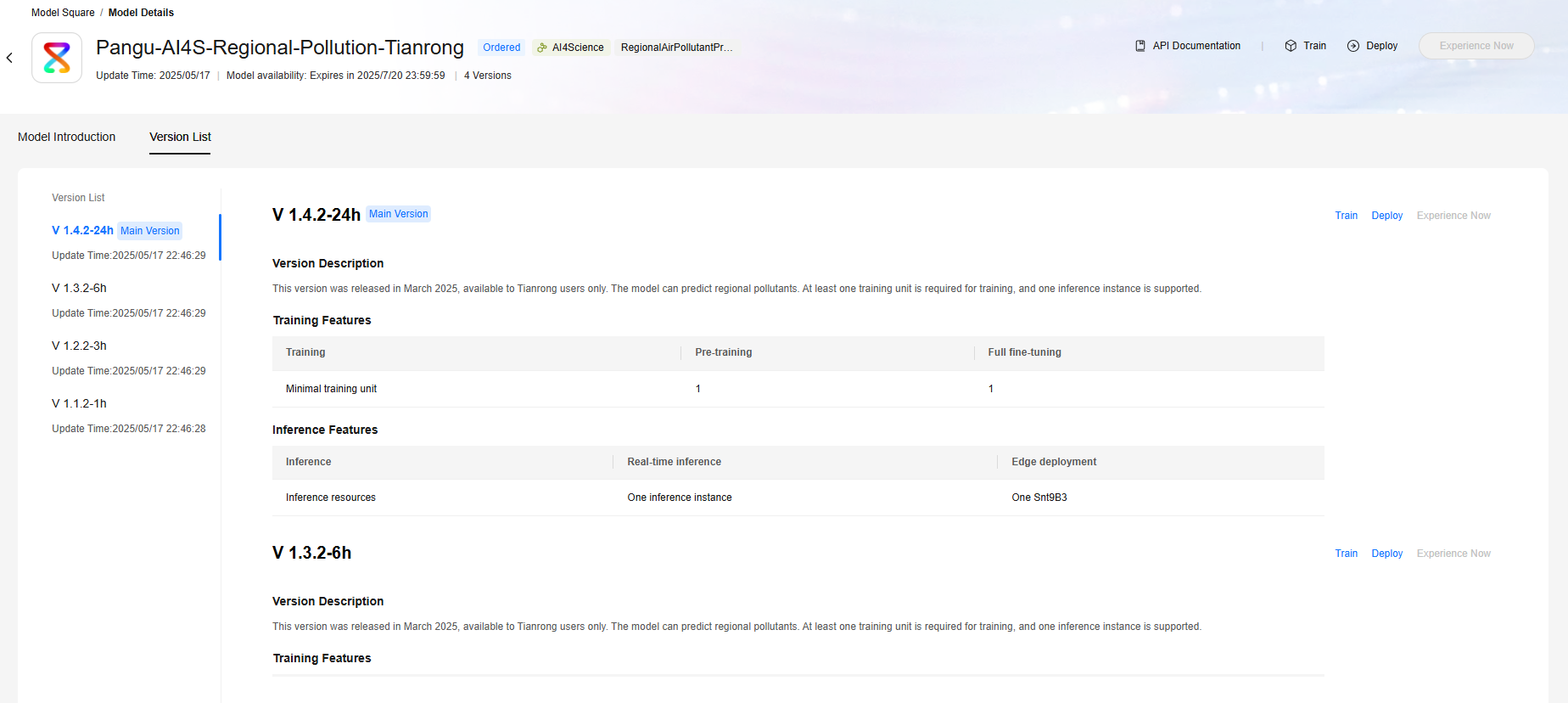
Task: Click the Main Version badge in sidebar
Action: pyautogui.click(x=150, y=231)
